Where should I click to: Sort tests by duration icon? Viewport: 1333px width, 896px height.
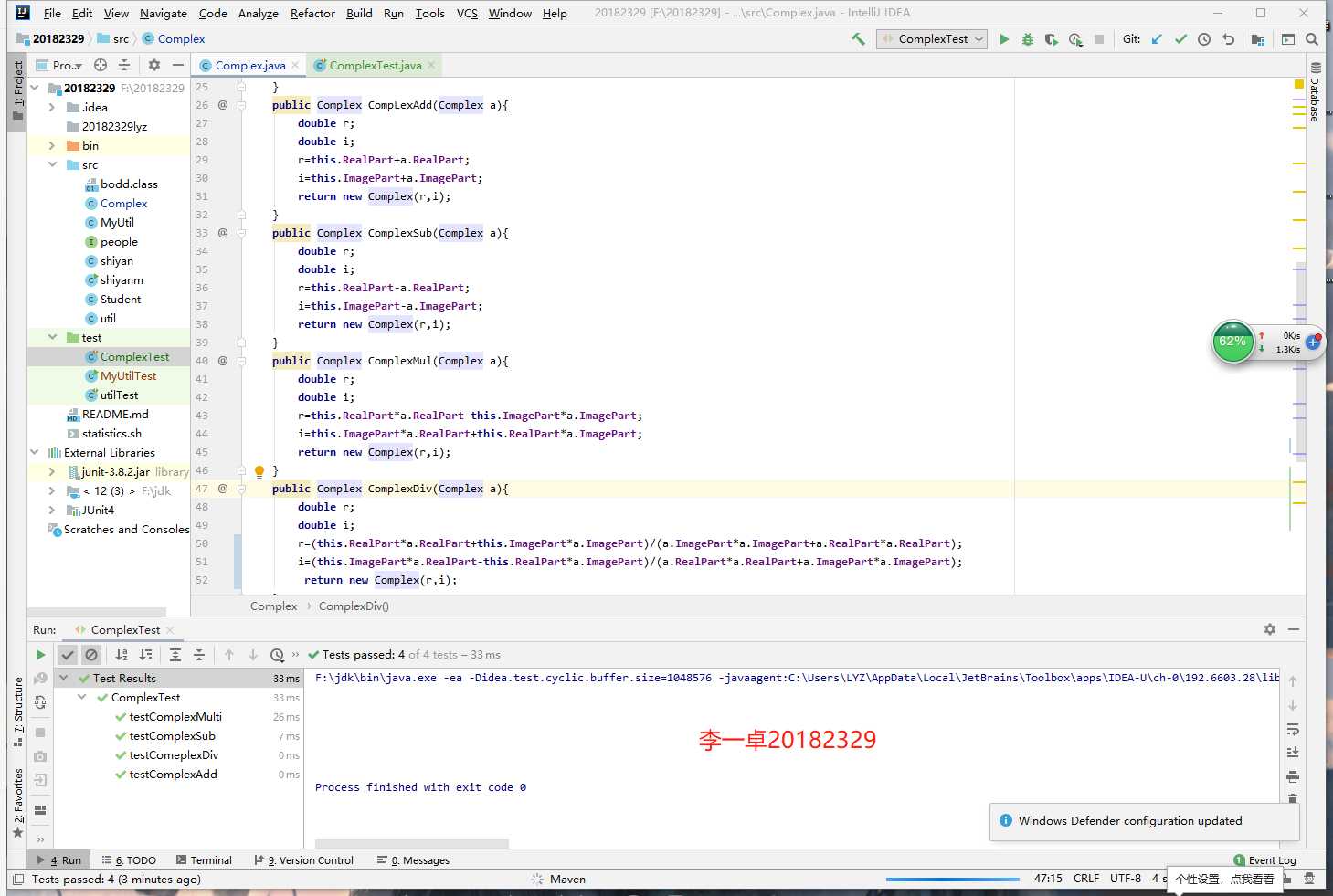click(145, 655)
